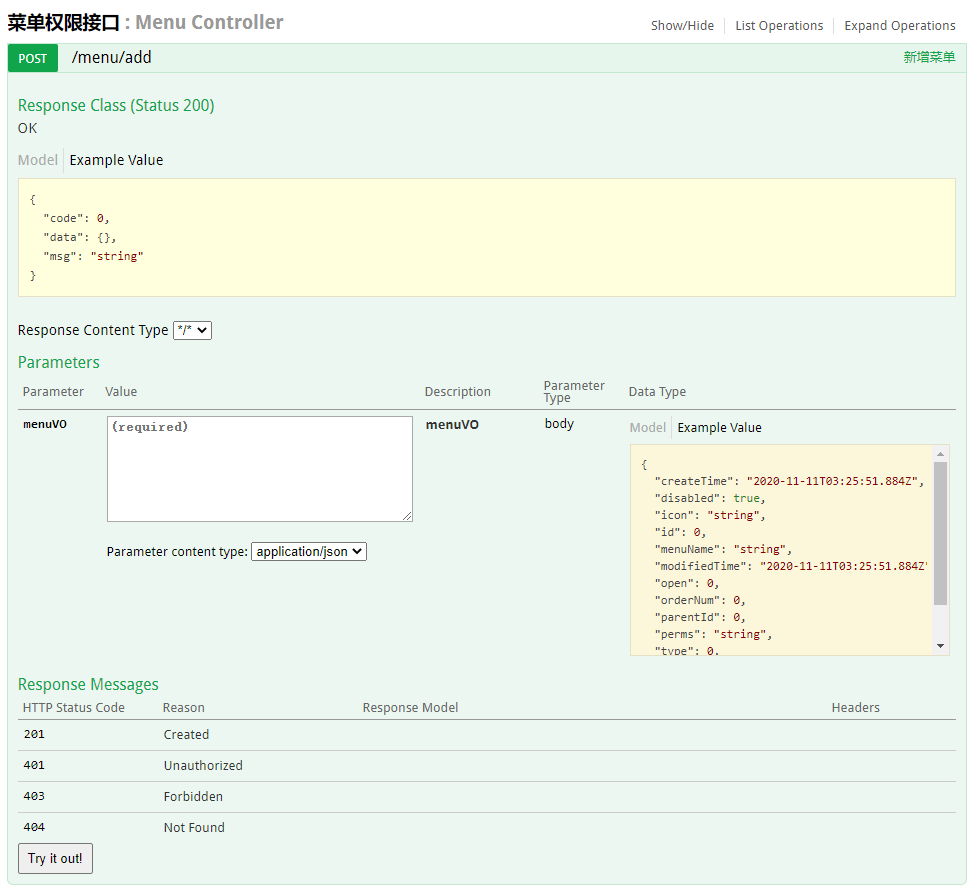Open the Response Content Type dropdown
Image resolution: width=973 pixels, height=886 pixels.
(x=191, y=330)
